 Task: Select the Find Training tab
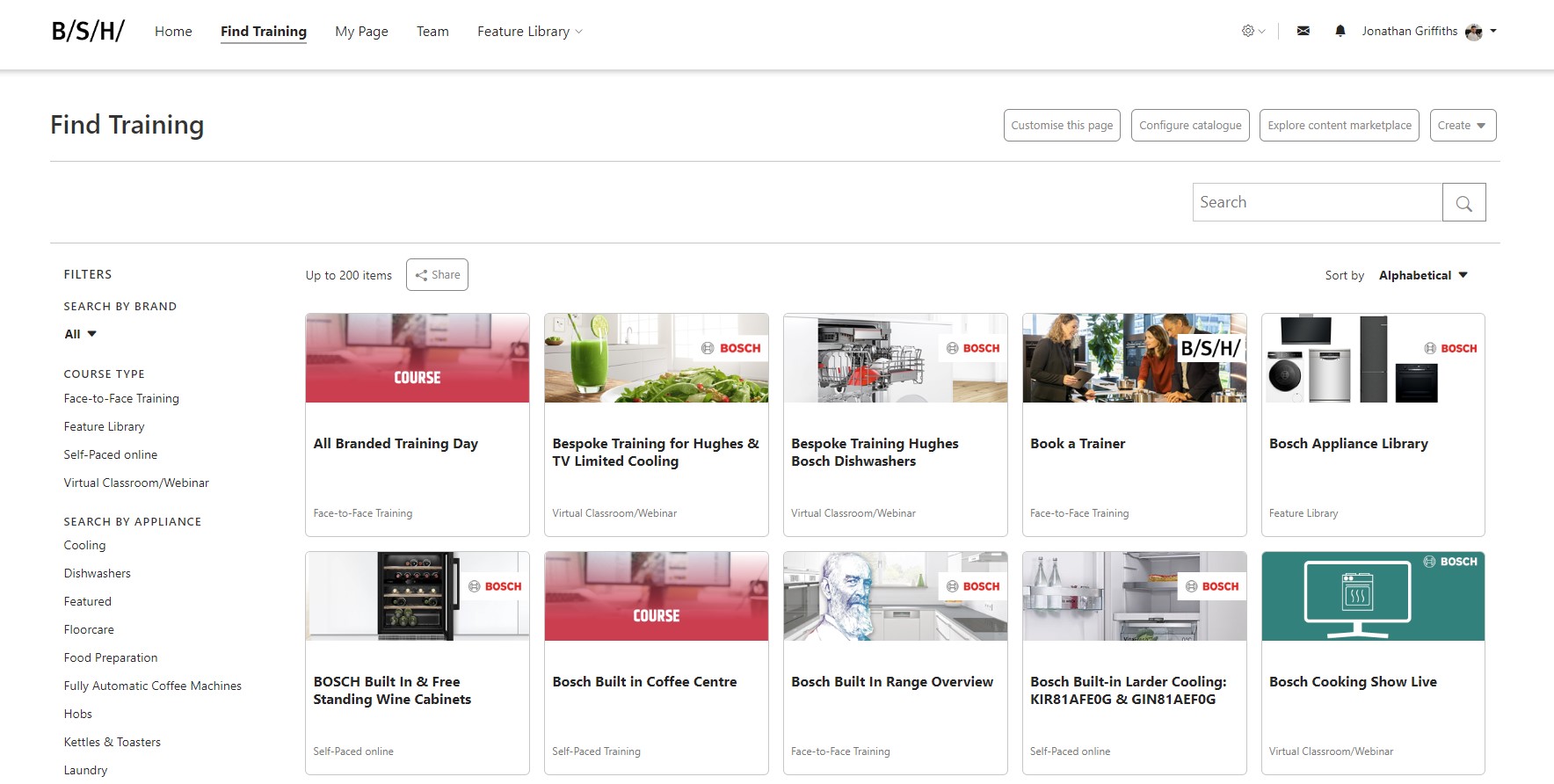[264, 32]
